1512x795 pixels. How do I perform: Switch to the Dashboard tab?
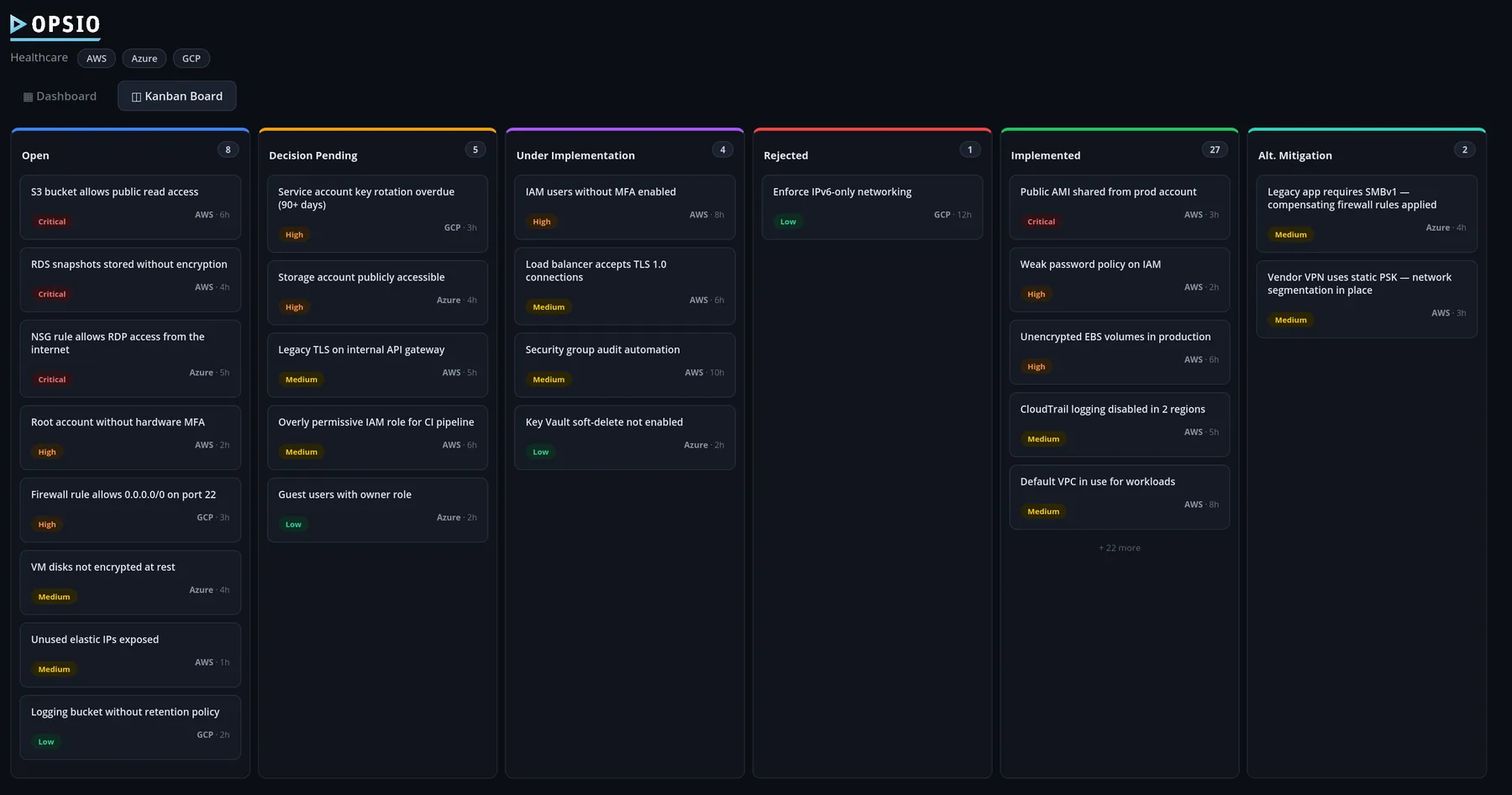point(60,97)
